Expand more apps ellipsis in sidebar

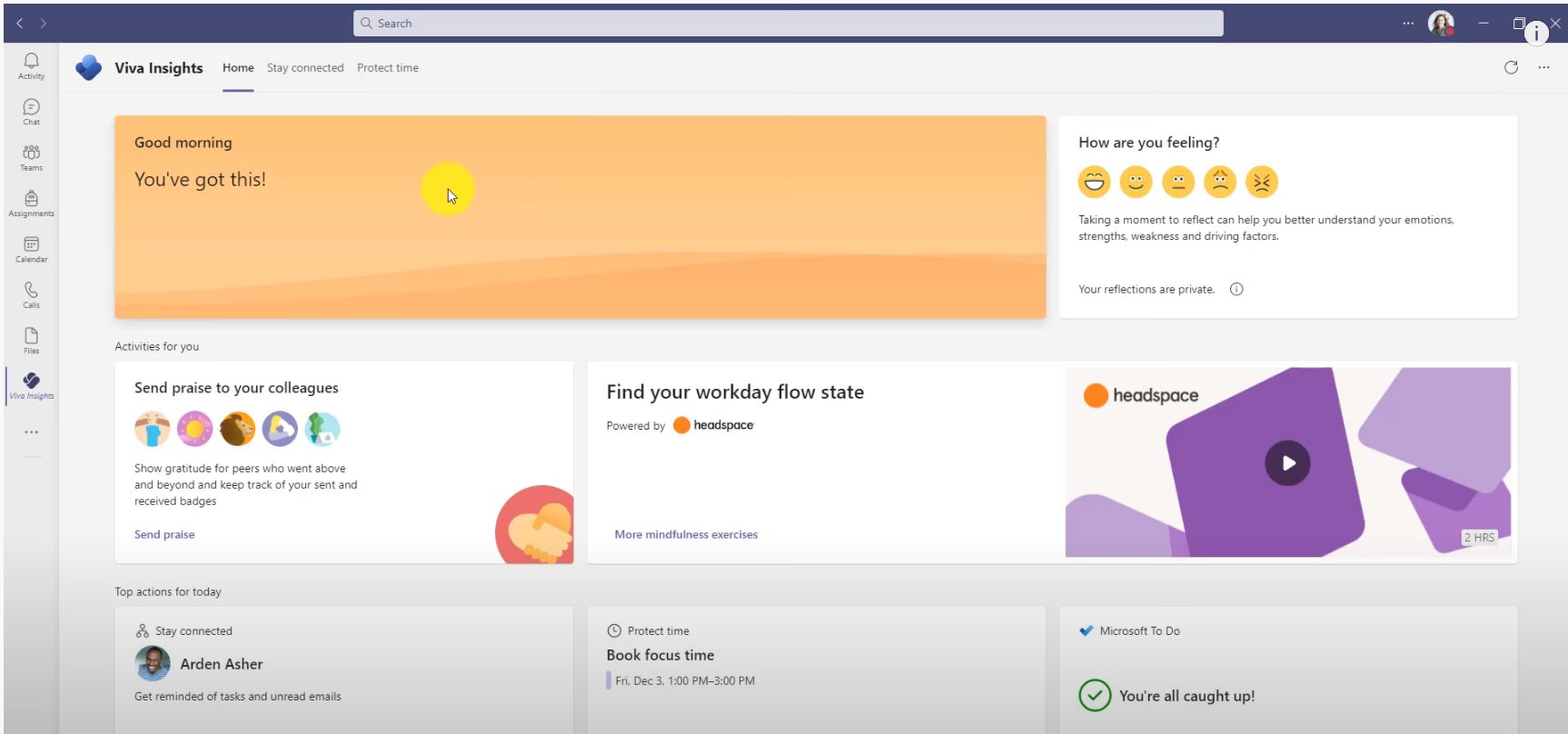[x=31, y=432]
